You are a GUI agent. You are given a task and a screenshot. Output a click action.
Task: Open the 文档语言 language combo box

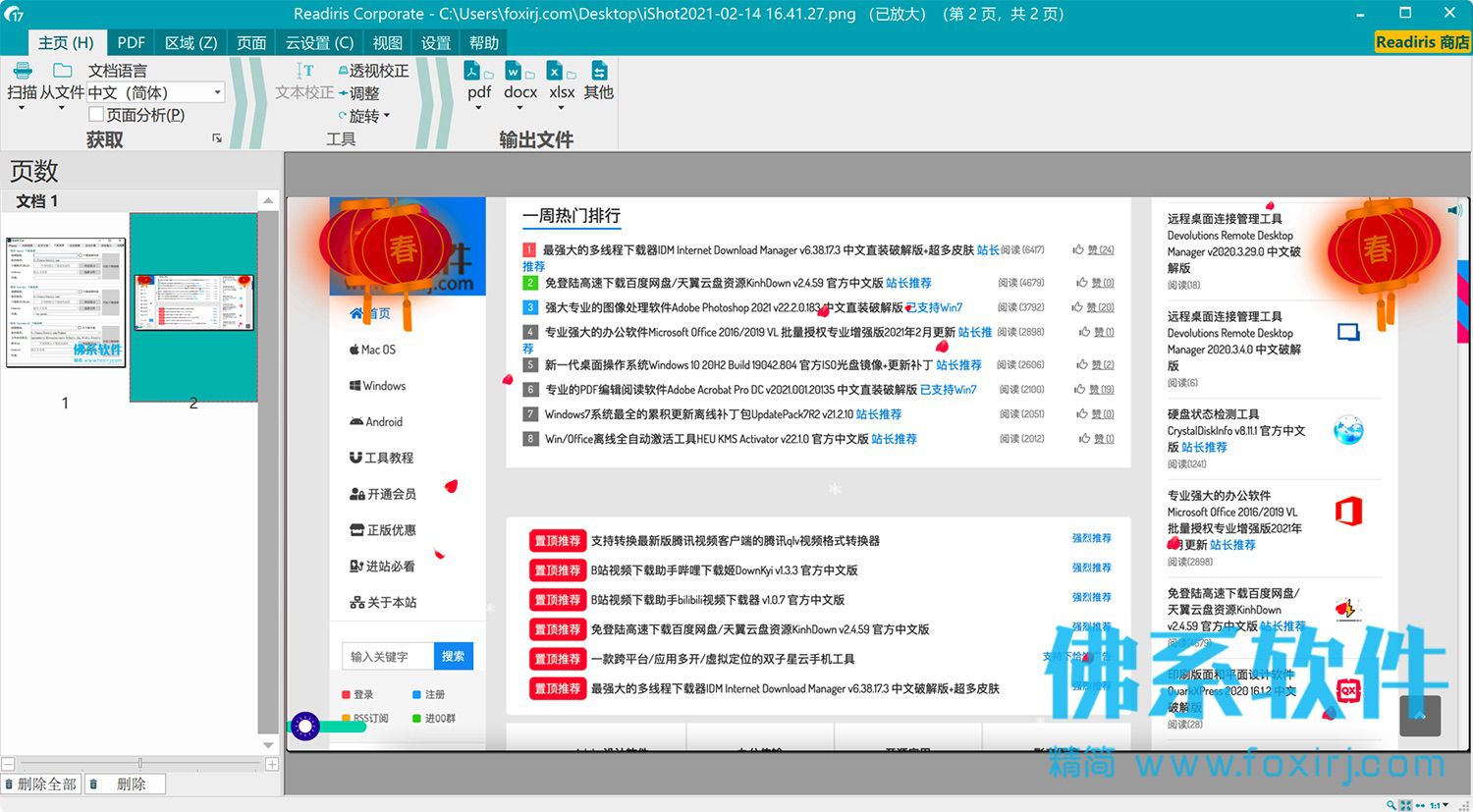coord(156,92)
